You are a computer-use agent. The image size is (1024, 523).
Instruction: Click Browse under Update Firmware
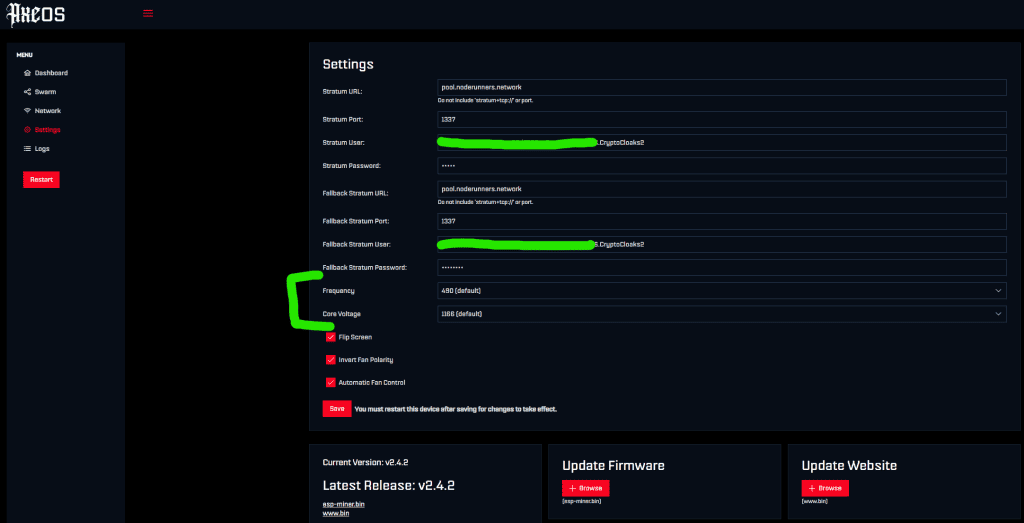pos(586,488)
